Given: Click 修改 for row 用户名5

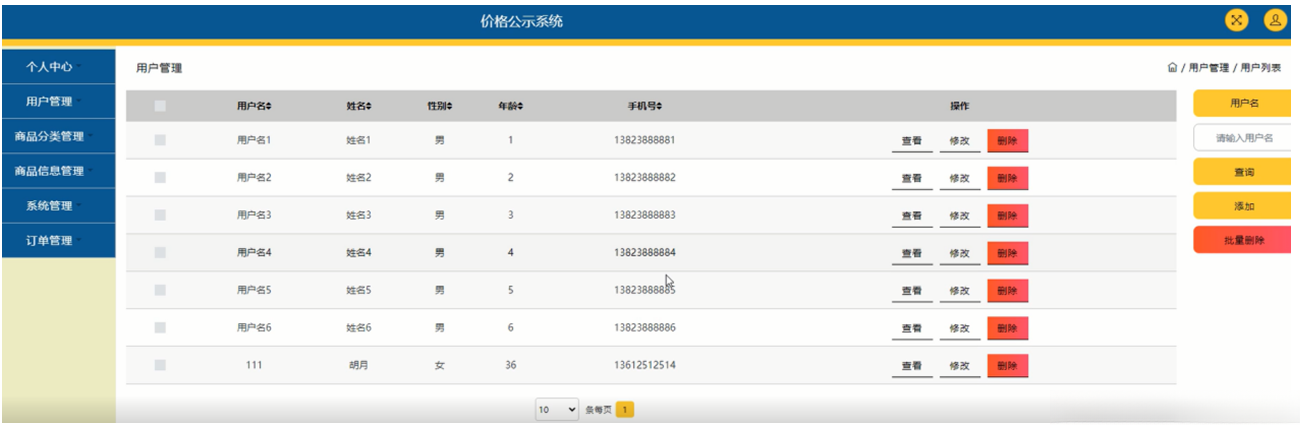Looking at the screenshot, I should pyautogui.click(x=959, y=291).
